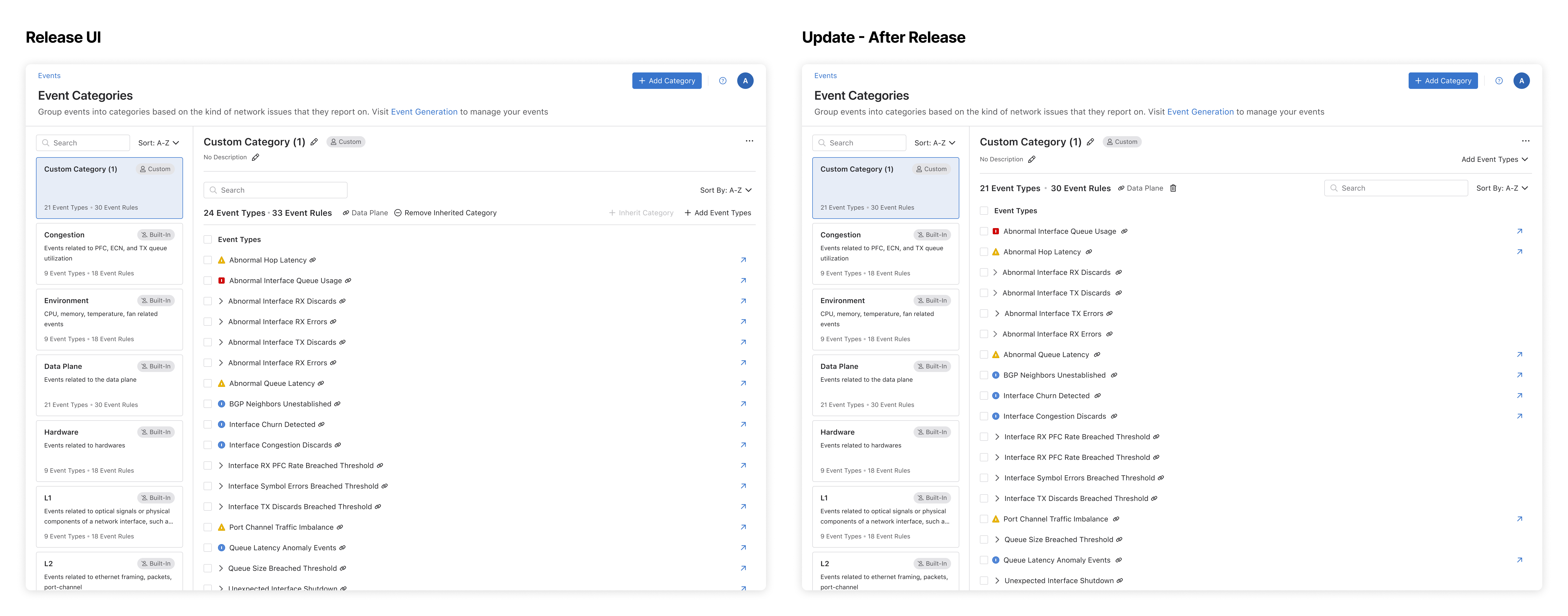1568x616 pixels.
Task: Open Port Channel Traffic Imbalance arrow in Update panel
Action: click(1519, 519)
